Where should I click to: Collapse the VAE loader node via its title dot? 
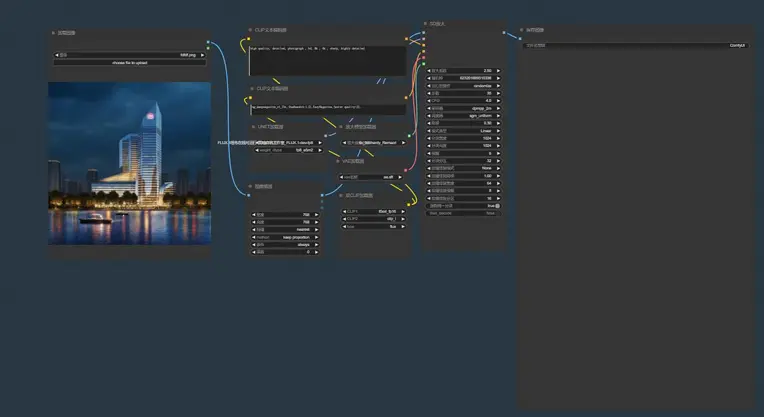coord(341,160)
